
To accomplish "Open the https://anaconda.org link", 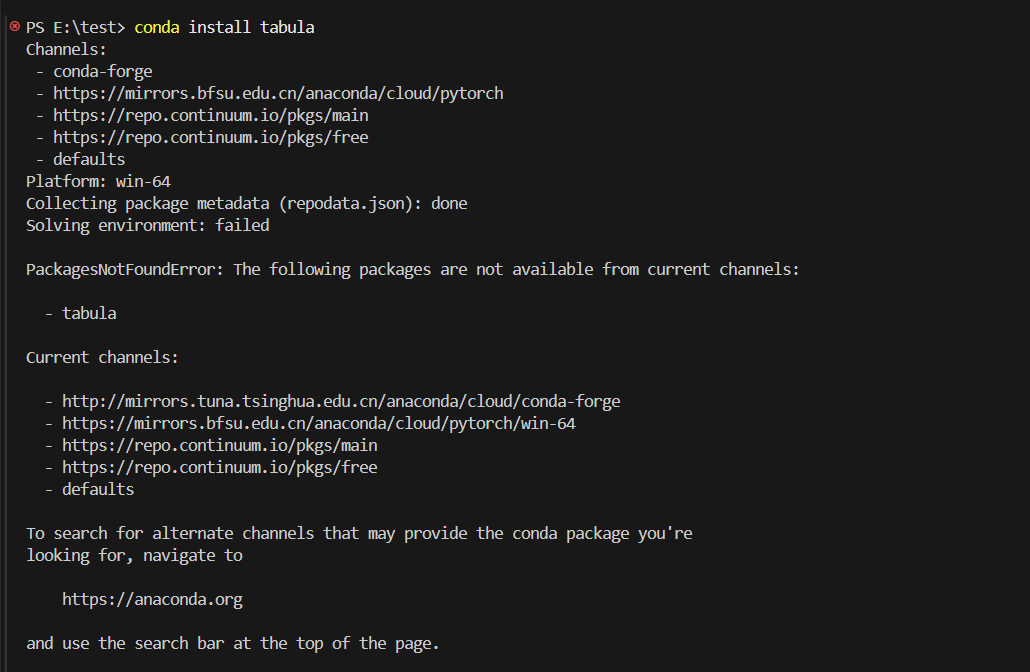I will click(152, 599).
